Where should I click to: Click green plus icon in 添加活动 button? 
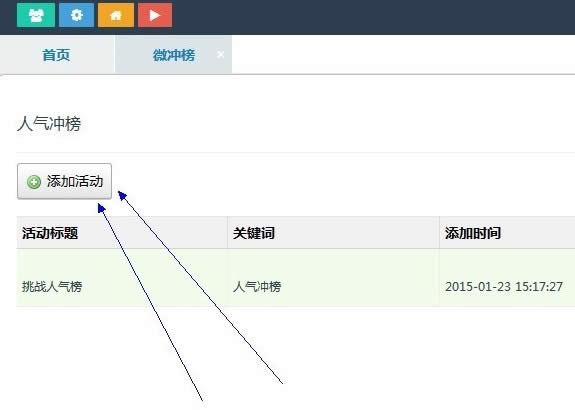click(34, 182)
